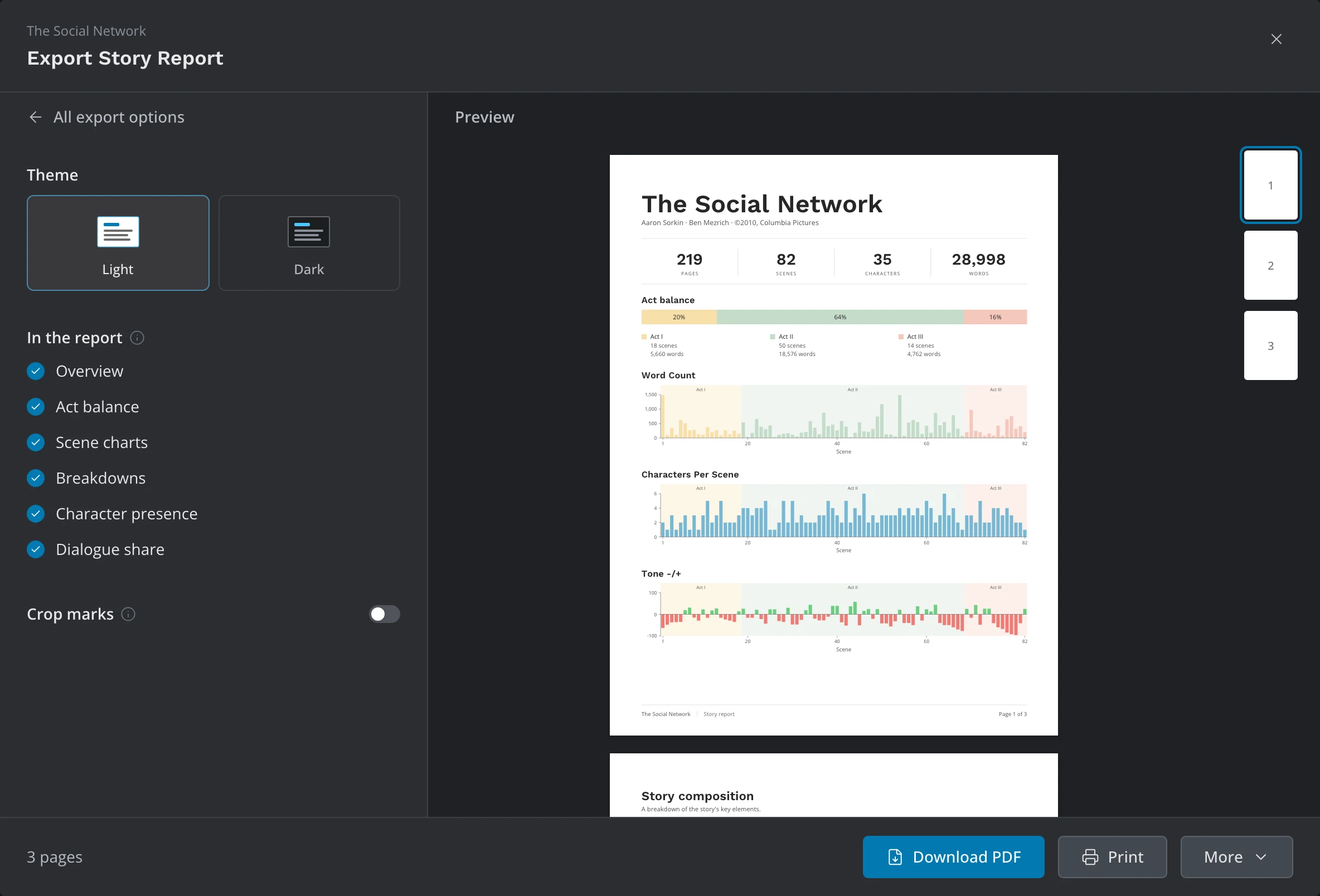
Task: Click the 82 scenes statistic
Action: click(x=786, y=264)
